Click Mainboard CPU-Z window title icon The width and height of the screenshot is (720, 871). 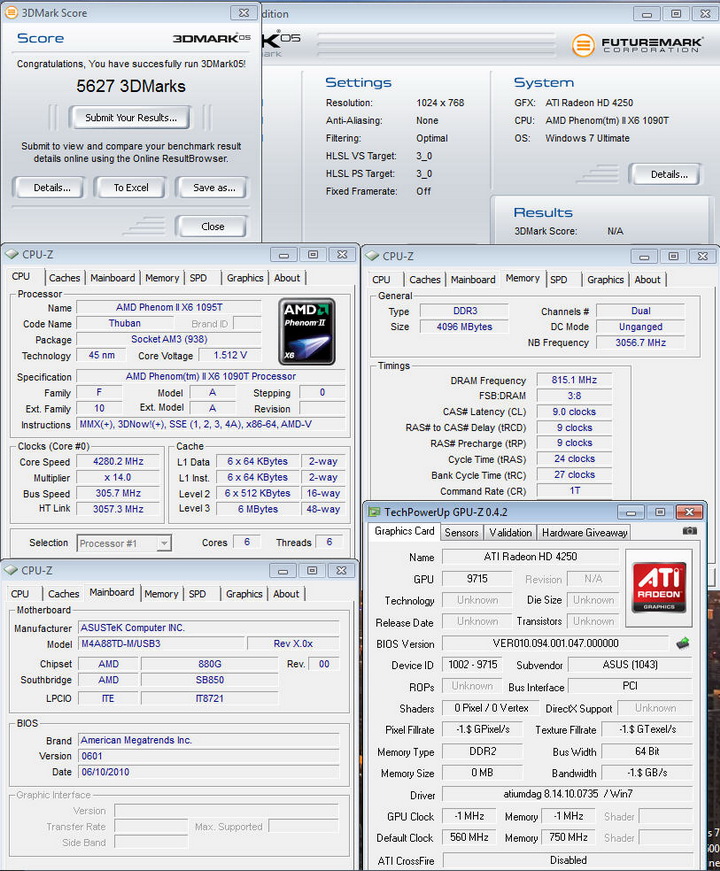(11, 570)
